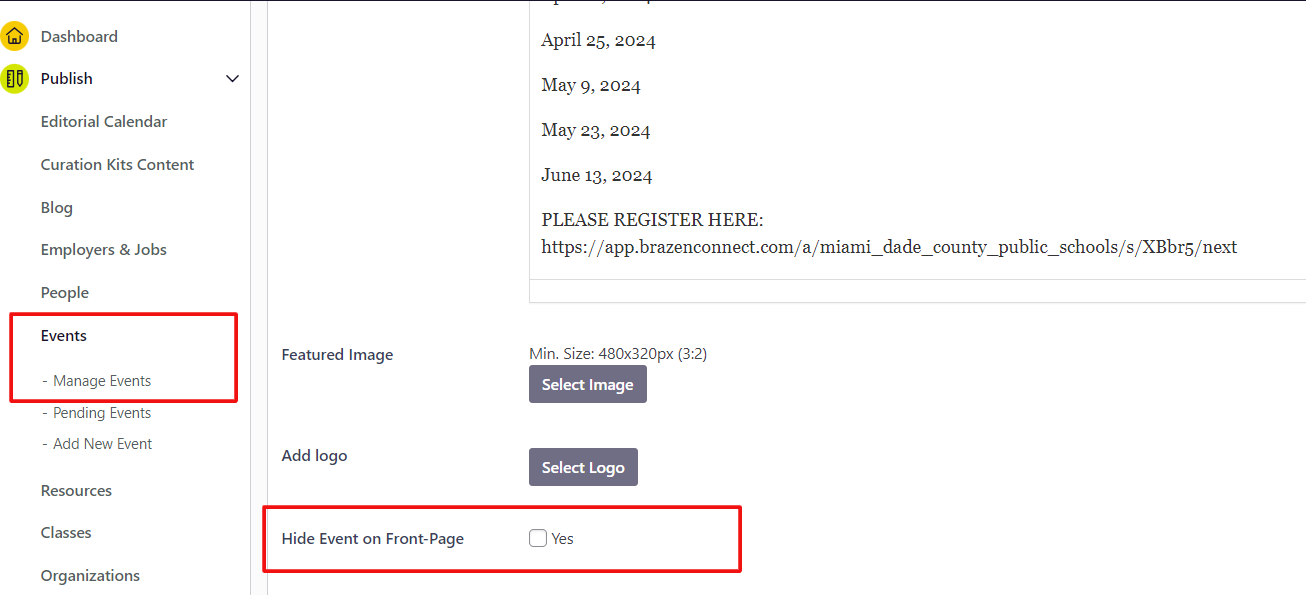Open the Classes section
Viewport: 1306px width, 595px height.
(x=66, y=533)
